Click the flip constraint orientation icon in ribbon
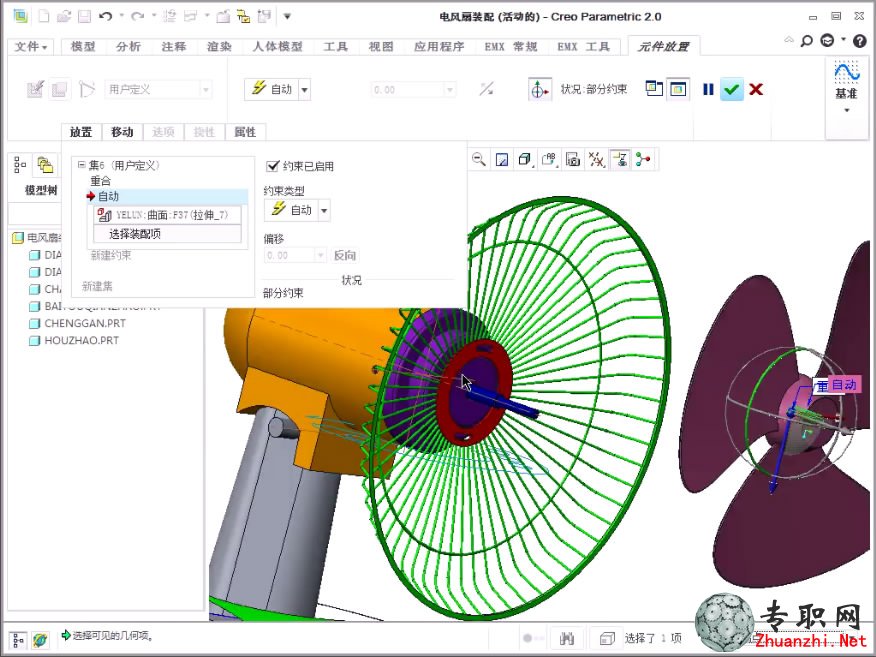This screenshot has height=657, width=876. pos(486,89)
